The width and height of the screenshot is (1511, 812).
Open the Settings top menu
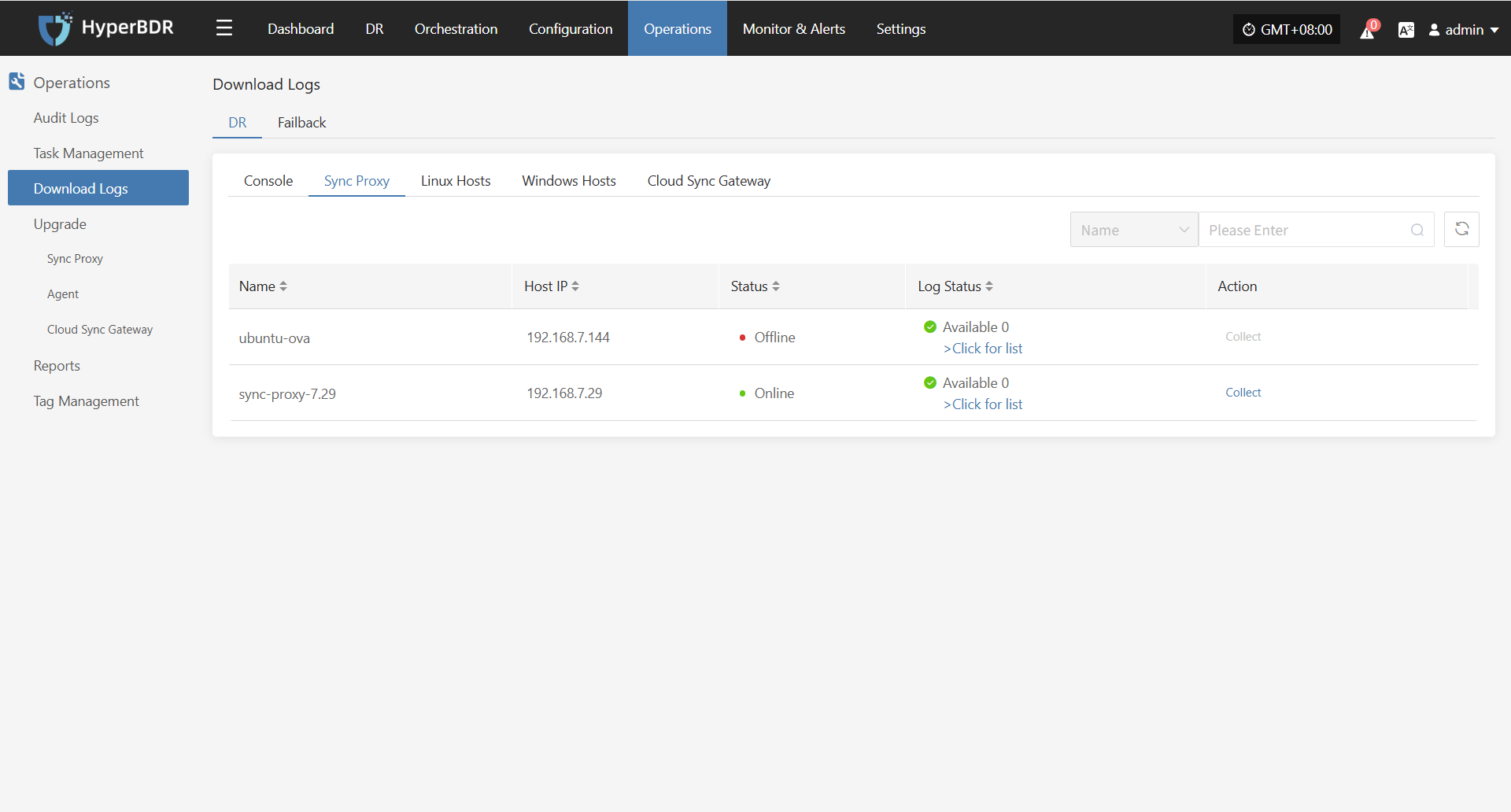click(901, 28)
